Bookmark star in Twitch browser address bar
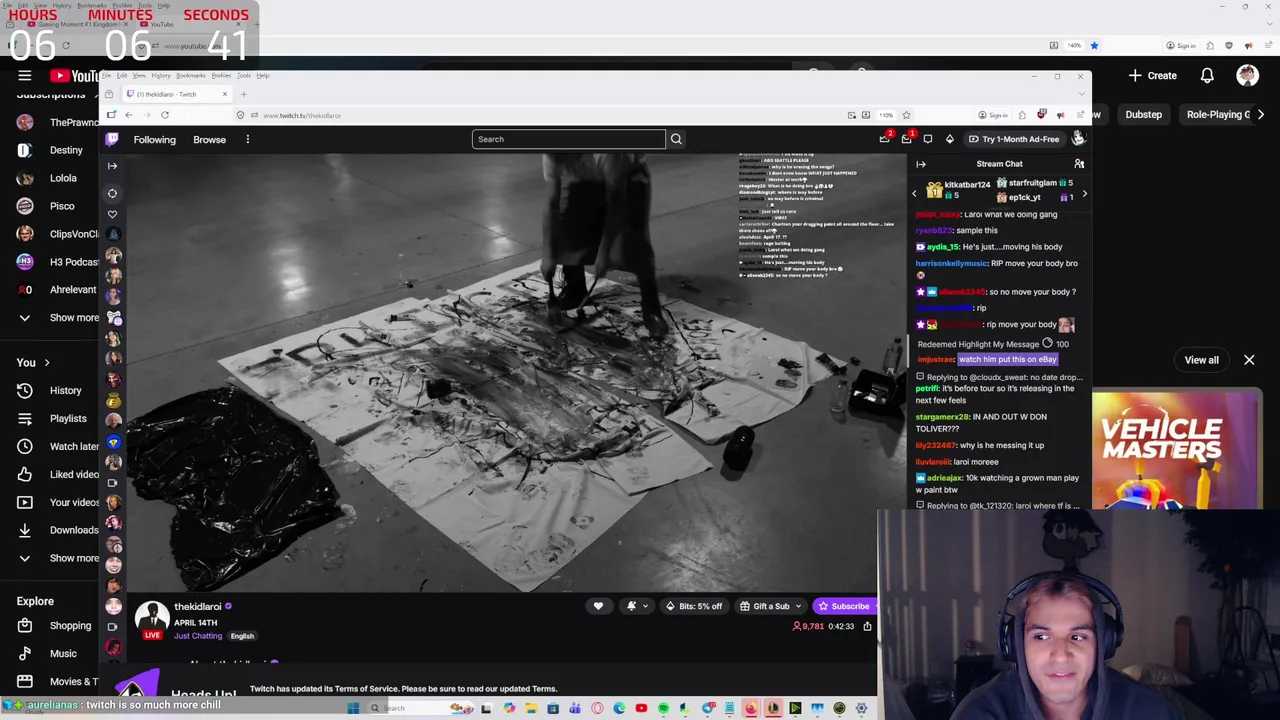Image resolution: width=1280 pixels, height=720 pixels. point(906,115)
